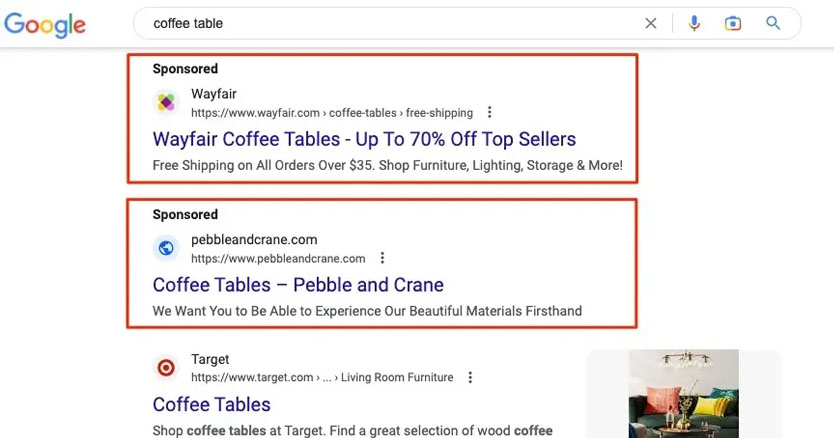Open options menu for Target result
Viewport: 834px width, 438px height.
[x=470, y=378]
